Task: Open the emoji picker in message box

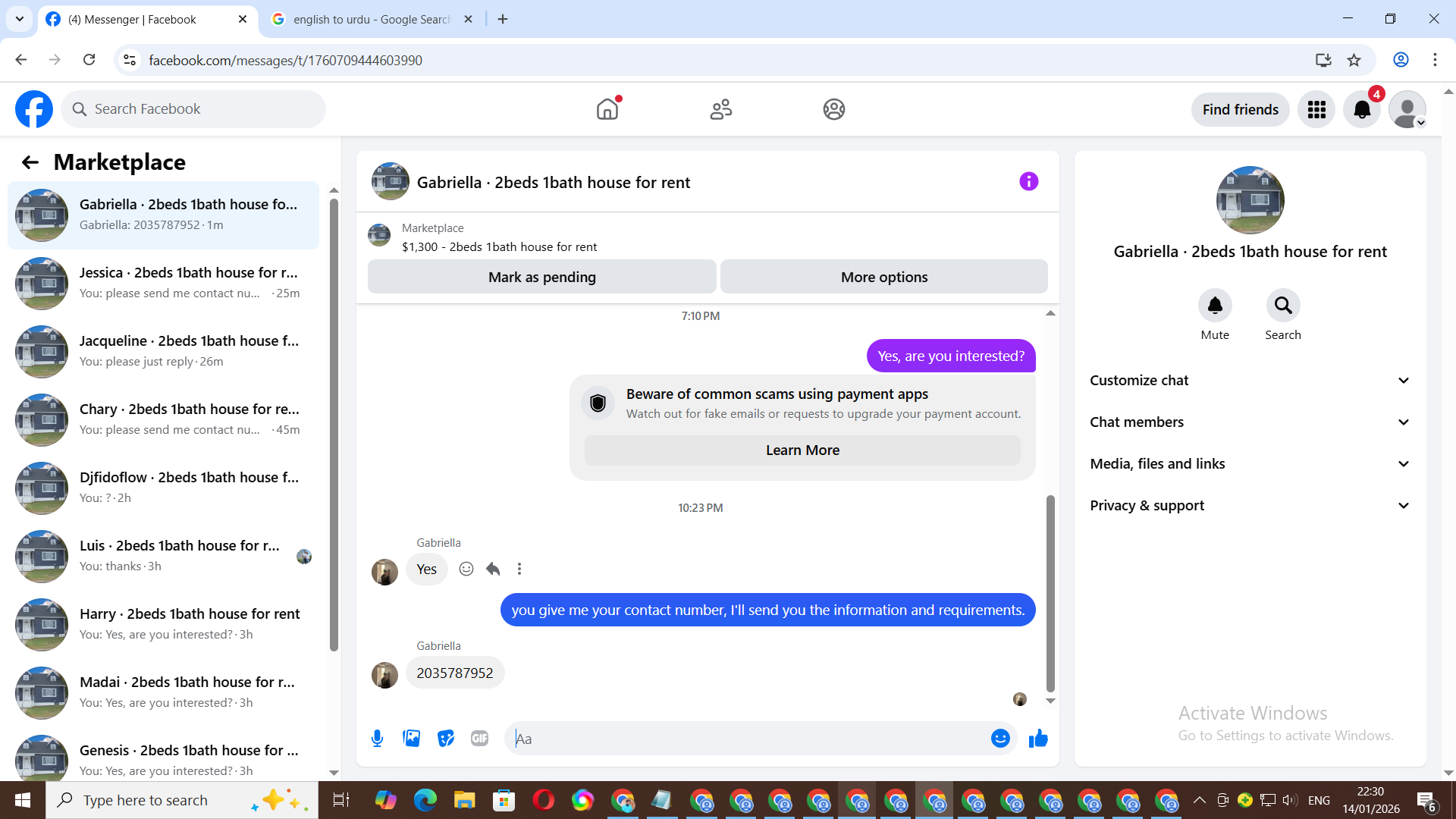Action: pos(1000,739)
